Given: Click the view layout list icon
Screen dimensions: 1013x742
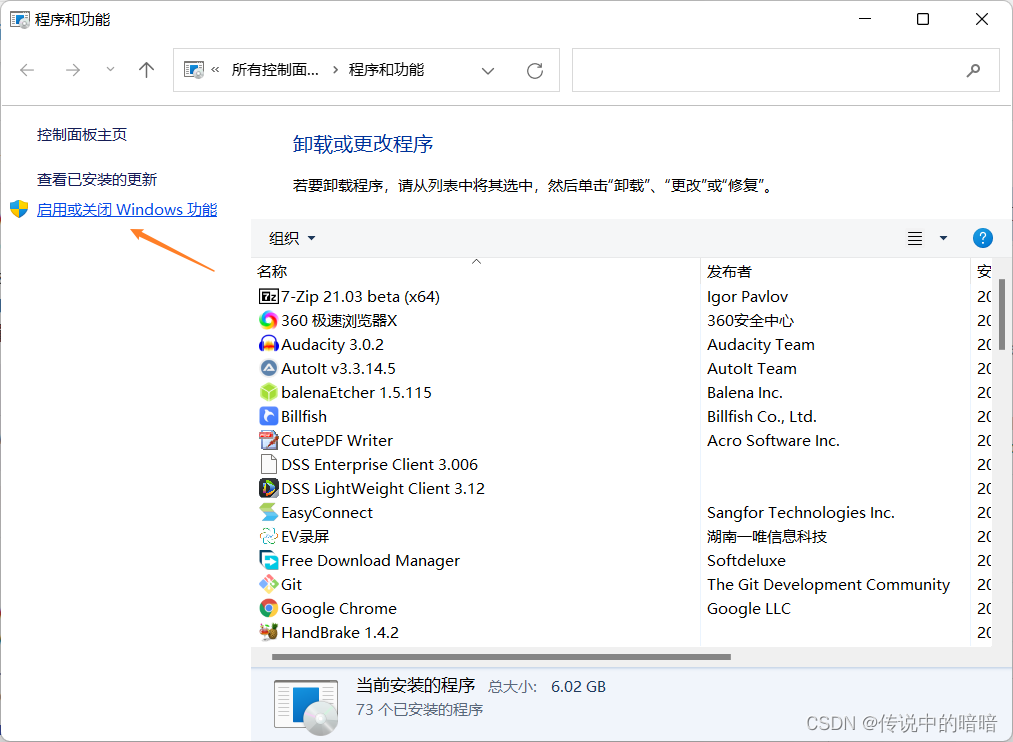Looking at the screenshot, I should [x=915, y=238].
